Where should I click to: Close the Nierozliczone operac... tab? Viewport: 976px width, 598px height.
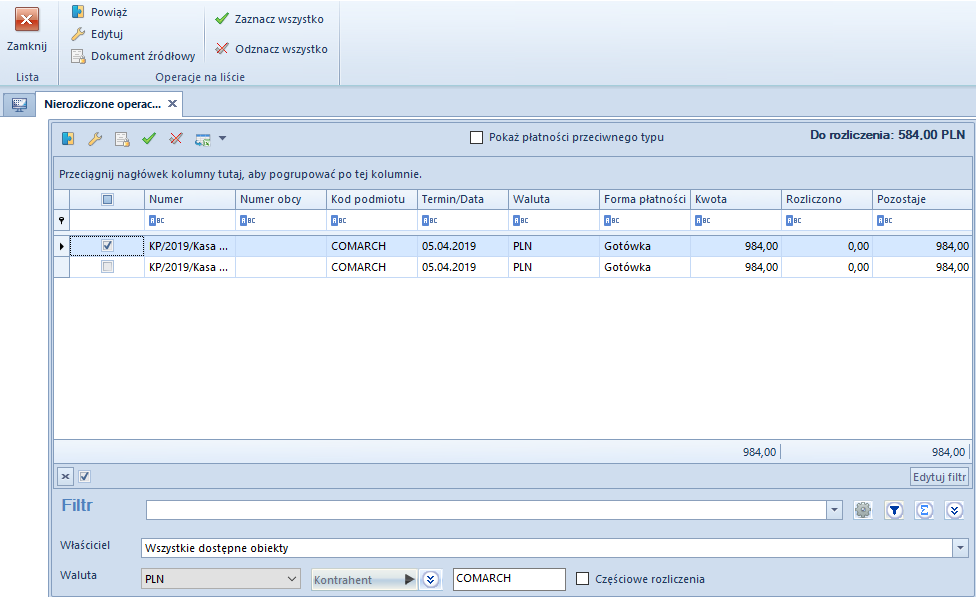click(172, 103)
